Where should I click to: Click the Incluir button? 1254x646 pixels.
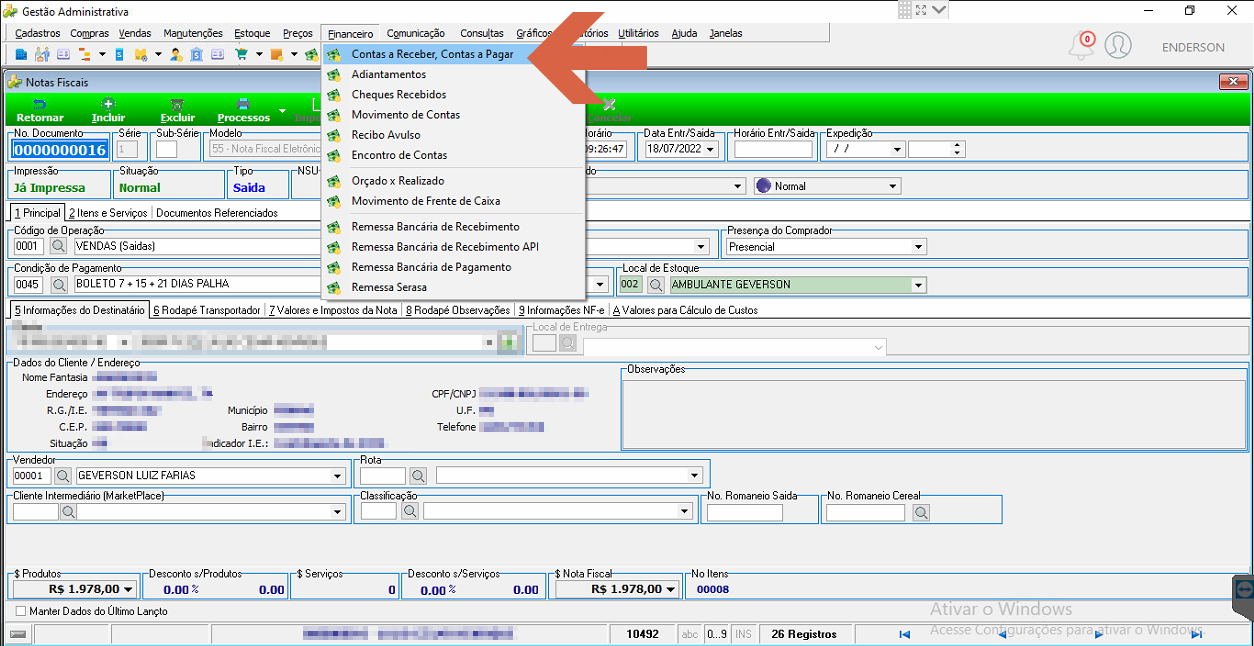(108, 110)
